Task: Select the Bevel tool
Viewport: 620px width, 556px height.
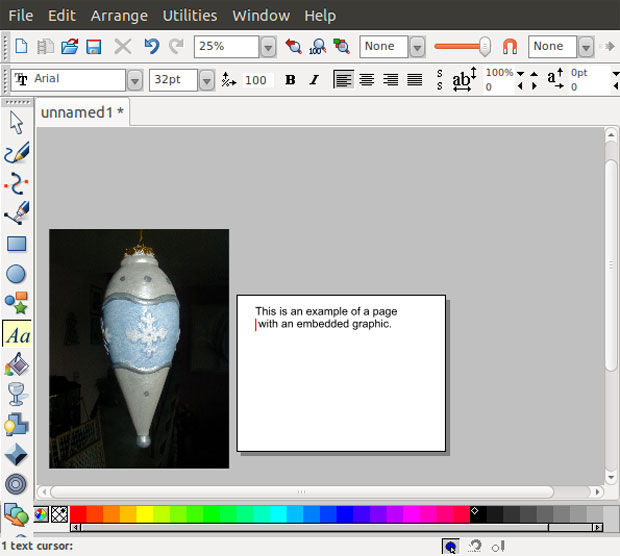Action: click(16, 454)
